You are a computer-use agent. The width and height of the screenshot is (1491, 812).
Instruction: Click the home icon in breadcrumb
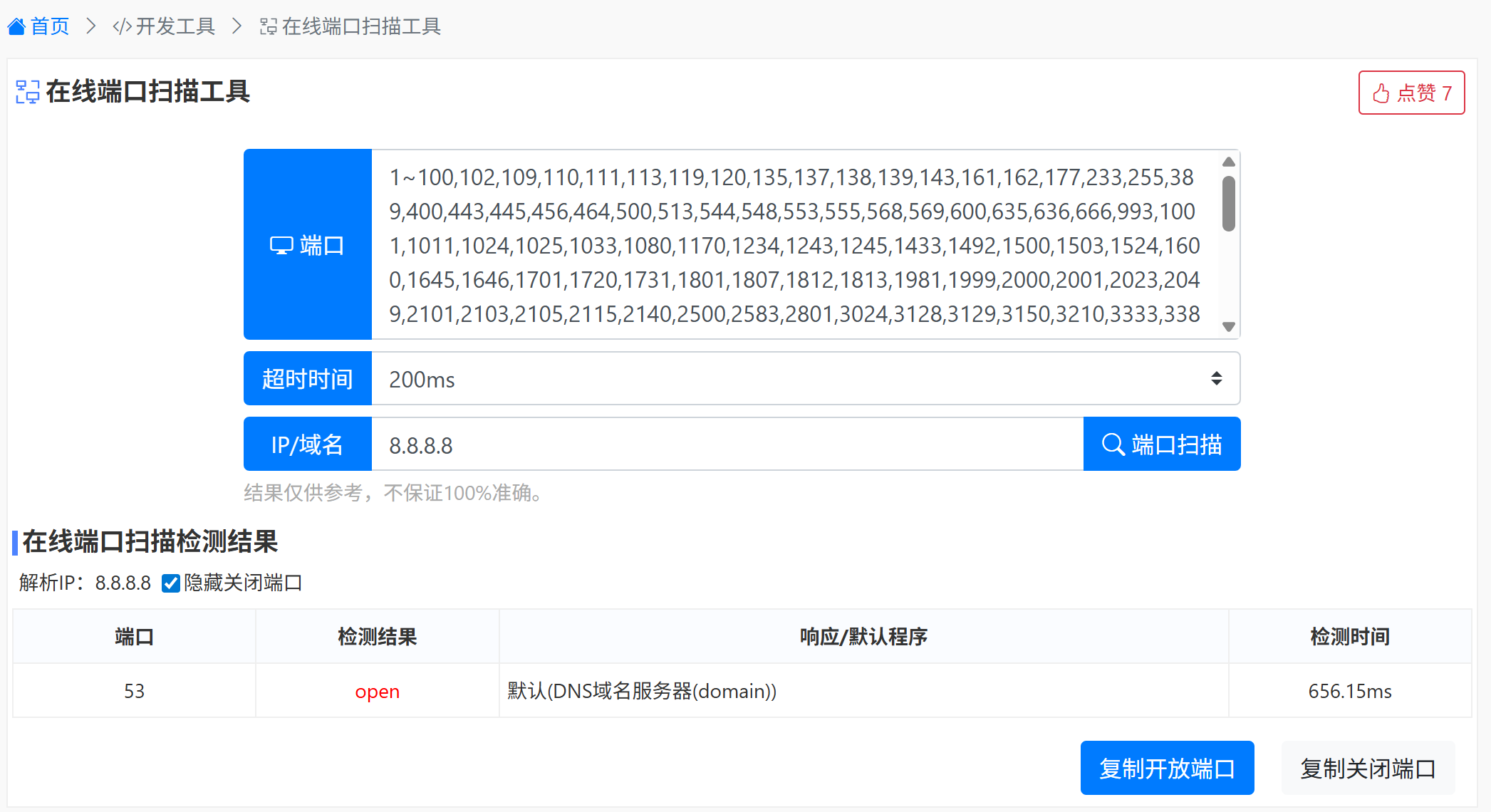(x=16, y=27)
